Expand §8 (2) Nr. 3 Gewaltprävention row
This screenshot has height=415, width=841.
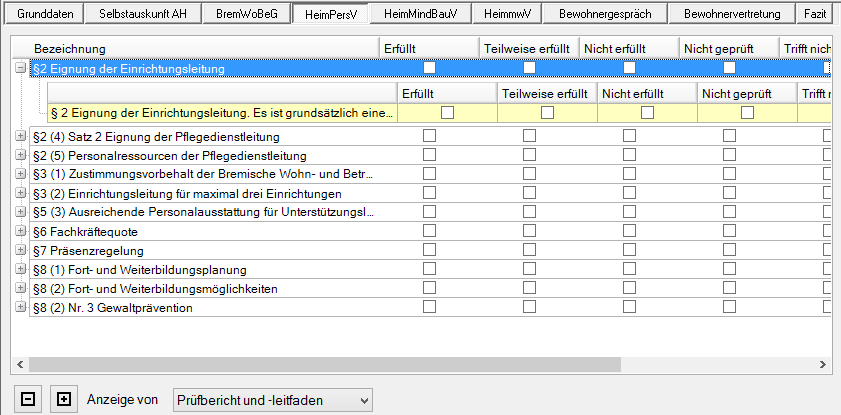point(21,307)
